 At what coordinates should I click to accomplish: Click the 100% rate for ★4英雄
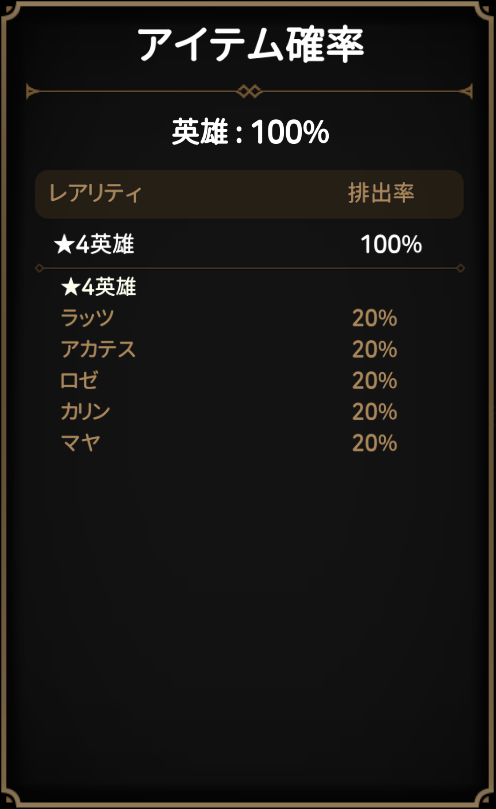click(391, 245)
